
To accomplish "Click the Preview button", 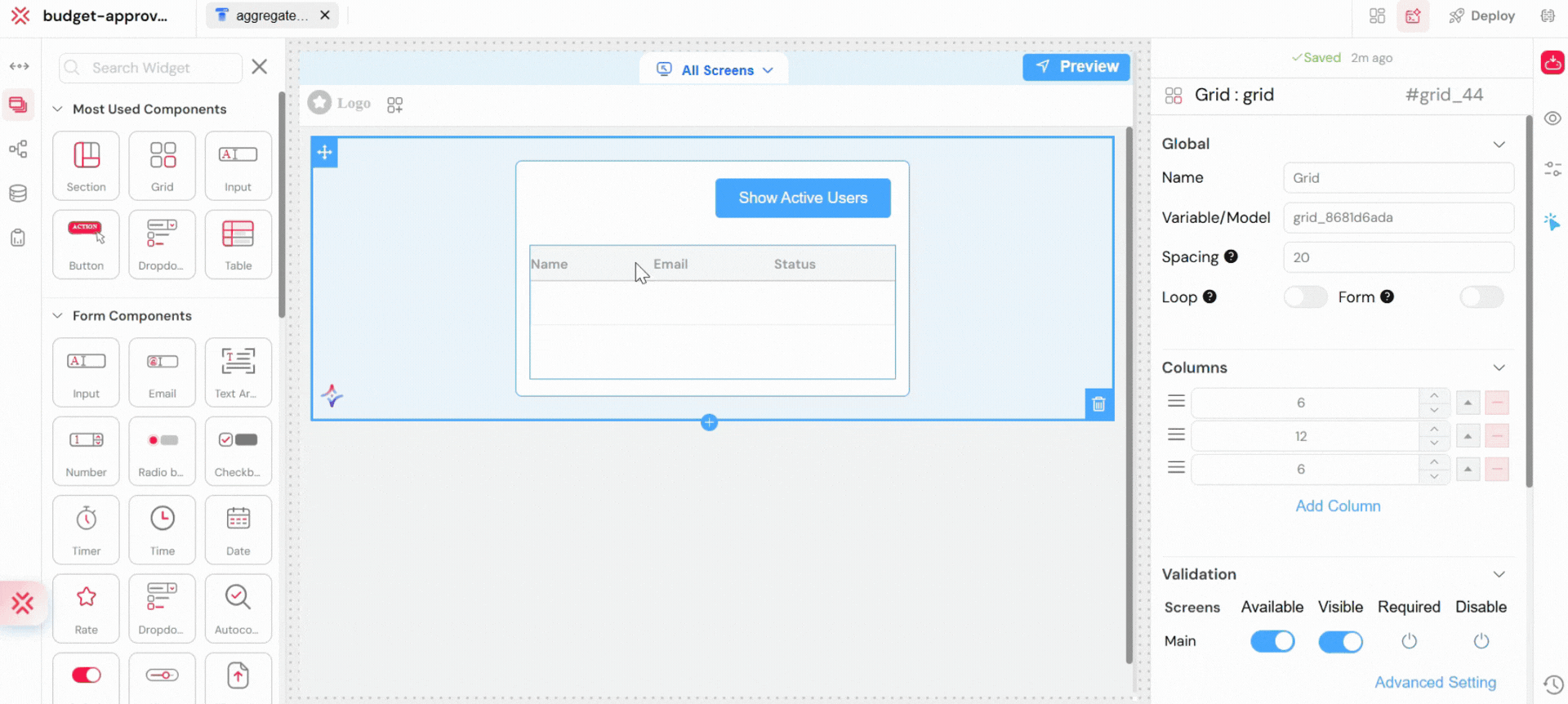I will click(x=1076, y=67).
